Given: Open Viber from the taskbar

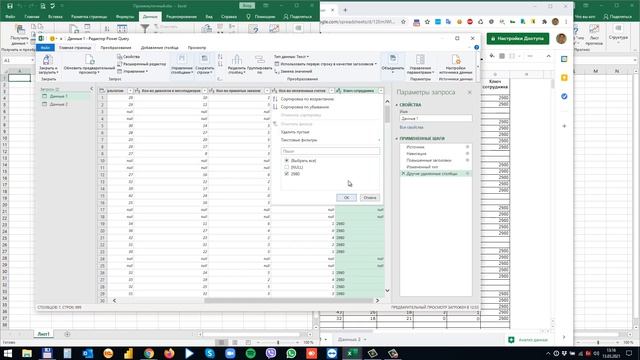Looking at the screenshot, I should [x=271, y=353].
